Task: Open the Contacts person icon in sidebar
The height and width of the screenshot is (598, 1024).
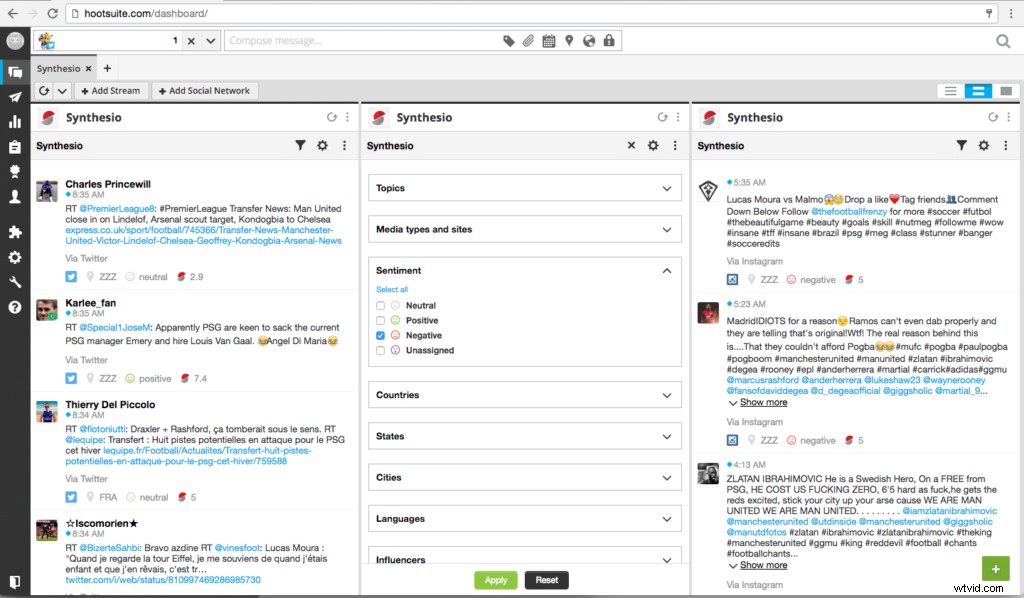Action: [x=14, y=197]
